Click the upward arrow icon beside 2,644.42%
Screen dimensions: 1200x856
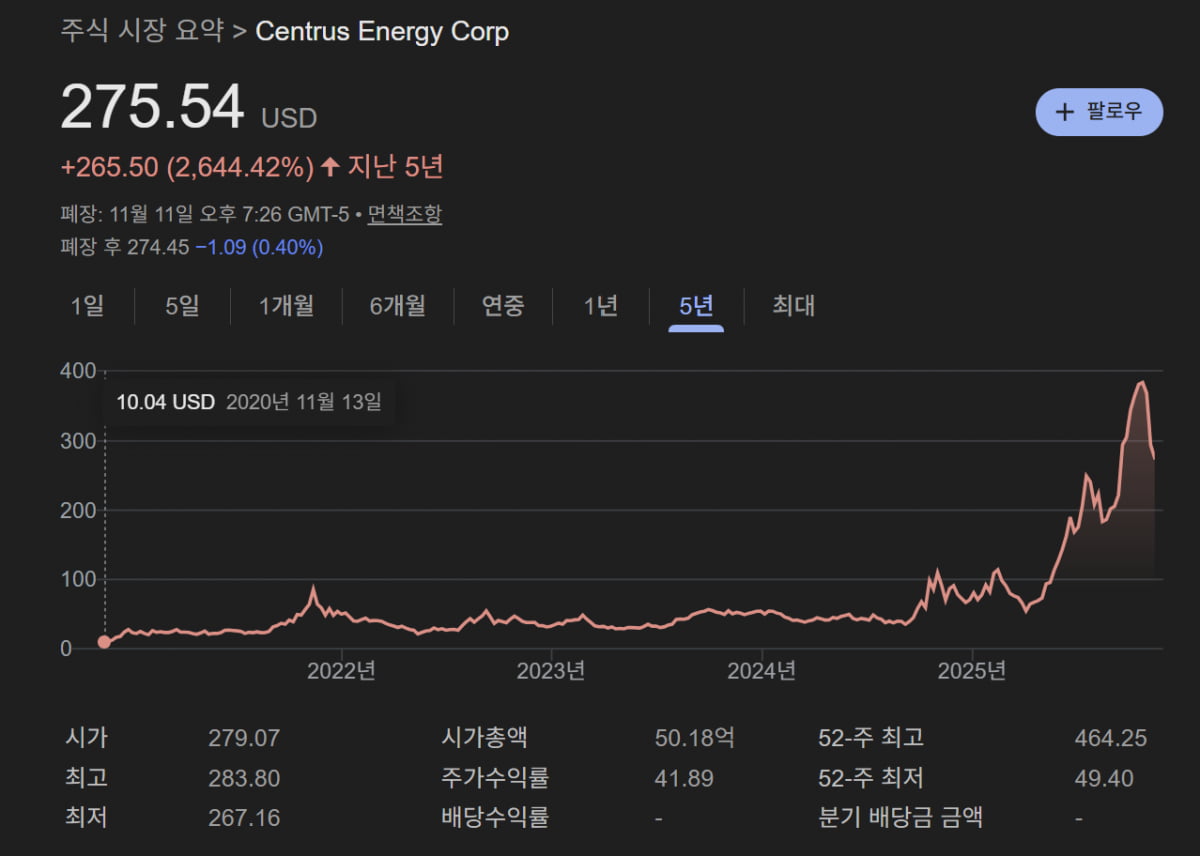[330, 168]
